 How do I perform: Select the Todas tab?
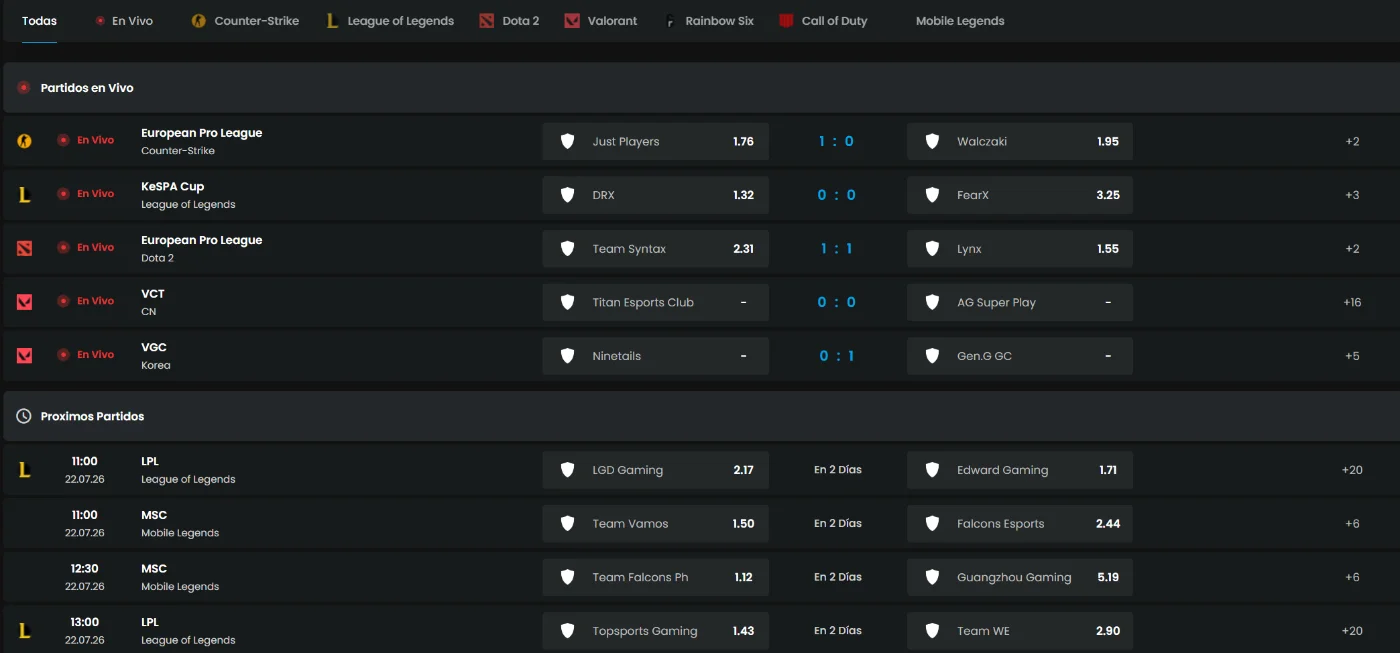pyautogui.click(x=39, y=21)
